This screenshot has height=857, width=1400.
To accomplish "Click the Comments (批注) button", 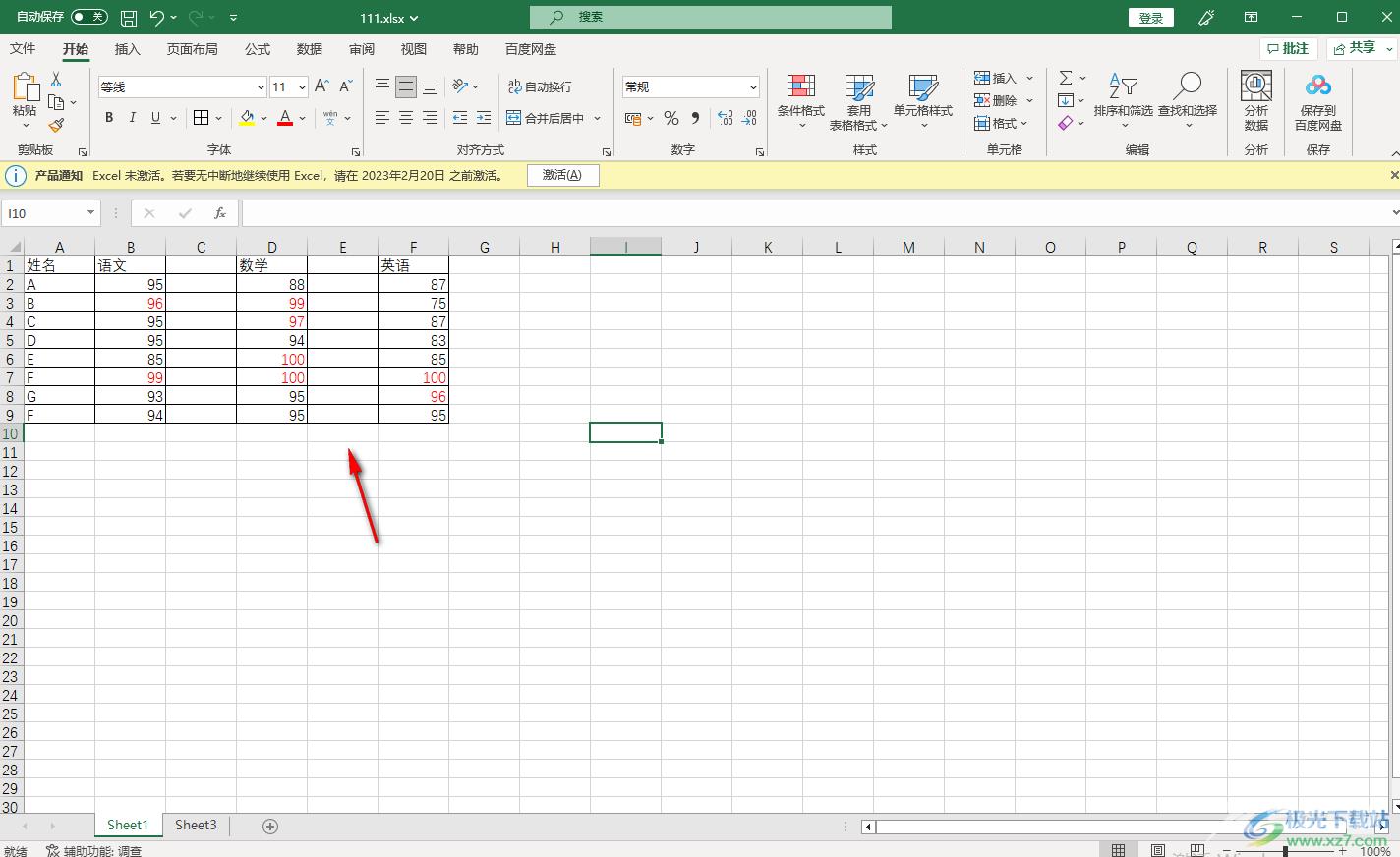I will [x=1288, y=48].
